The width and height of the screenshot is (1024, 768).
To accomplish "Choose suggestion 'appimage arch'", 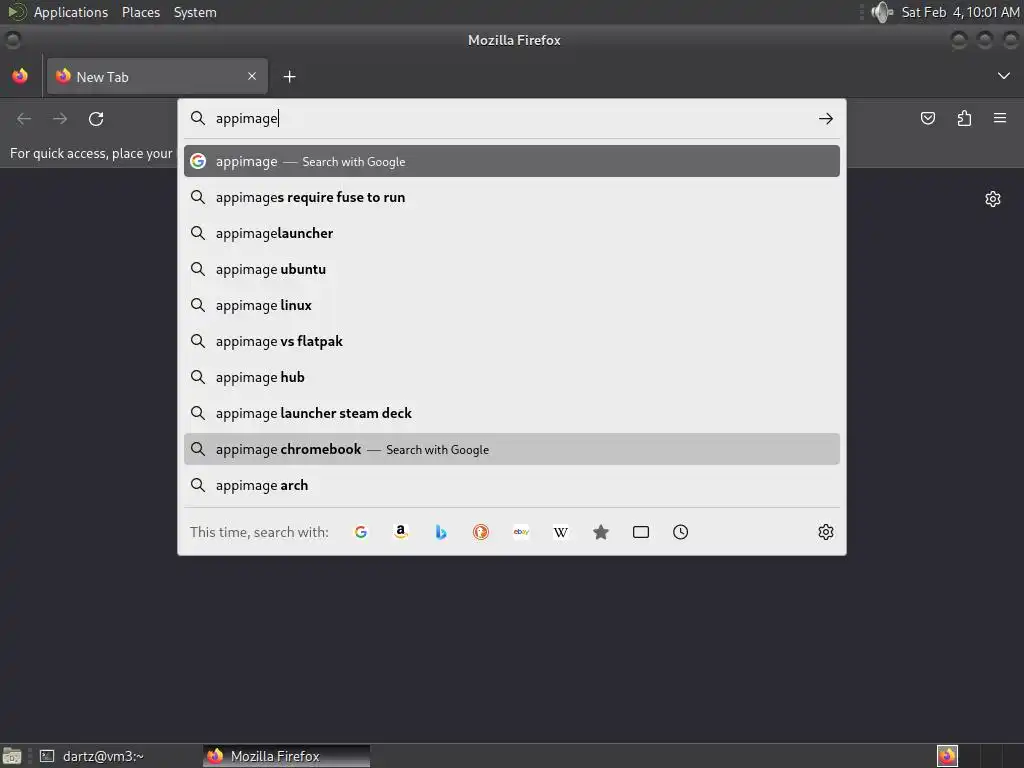I will (511, 485).
